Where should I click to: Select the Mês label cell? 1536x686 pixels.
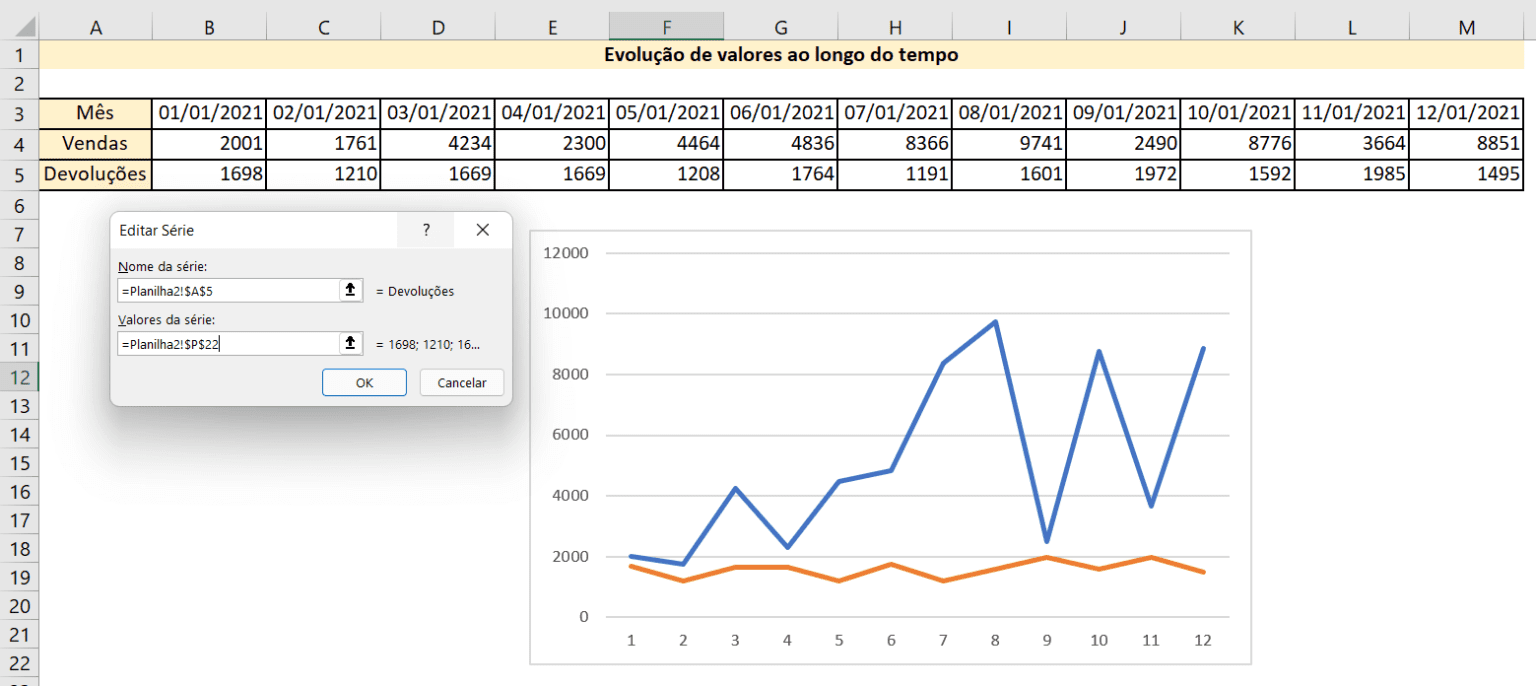(96, 113)
